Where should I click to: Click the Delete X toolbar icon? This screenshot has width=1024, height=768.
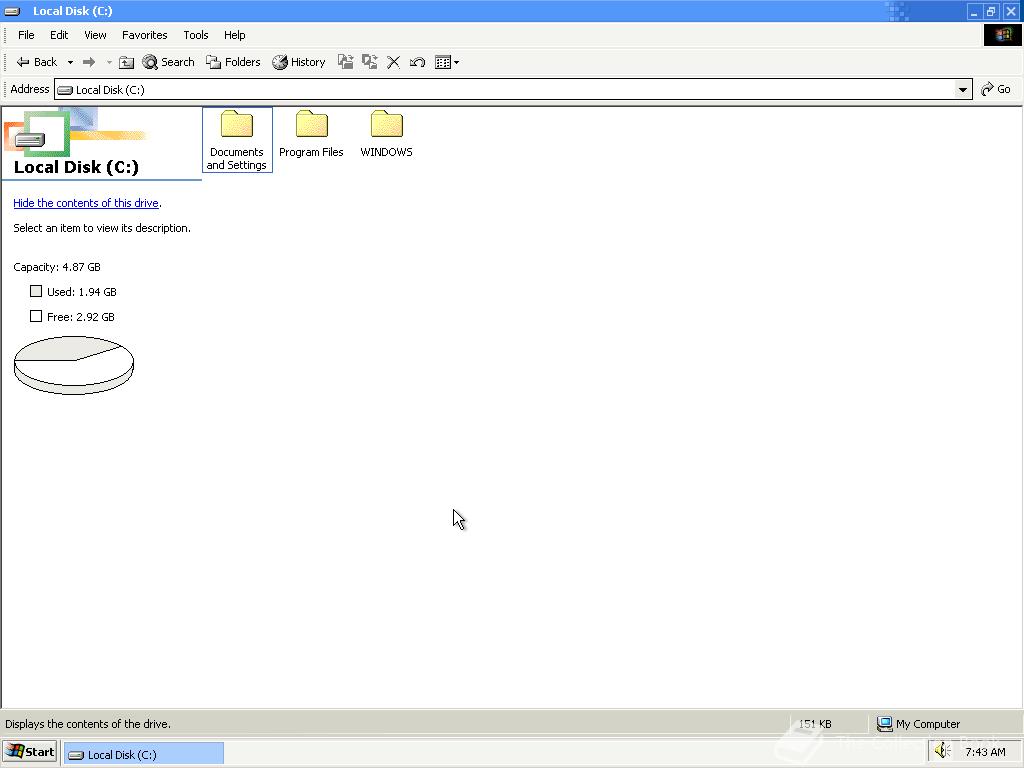click(x=393, y=62)
